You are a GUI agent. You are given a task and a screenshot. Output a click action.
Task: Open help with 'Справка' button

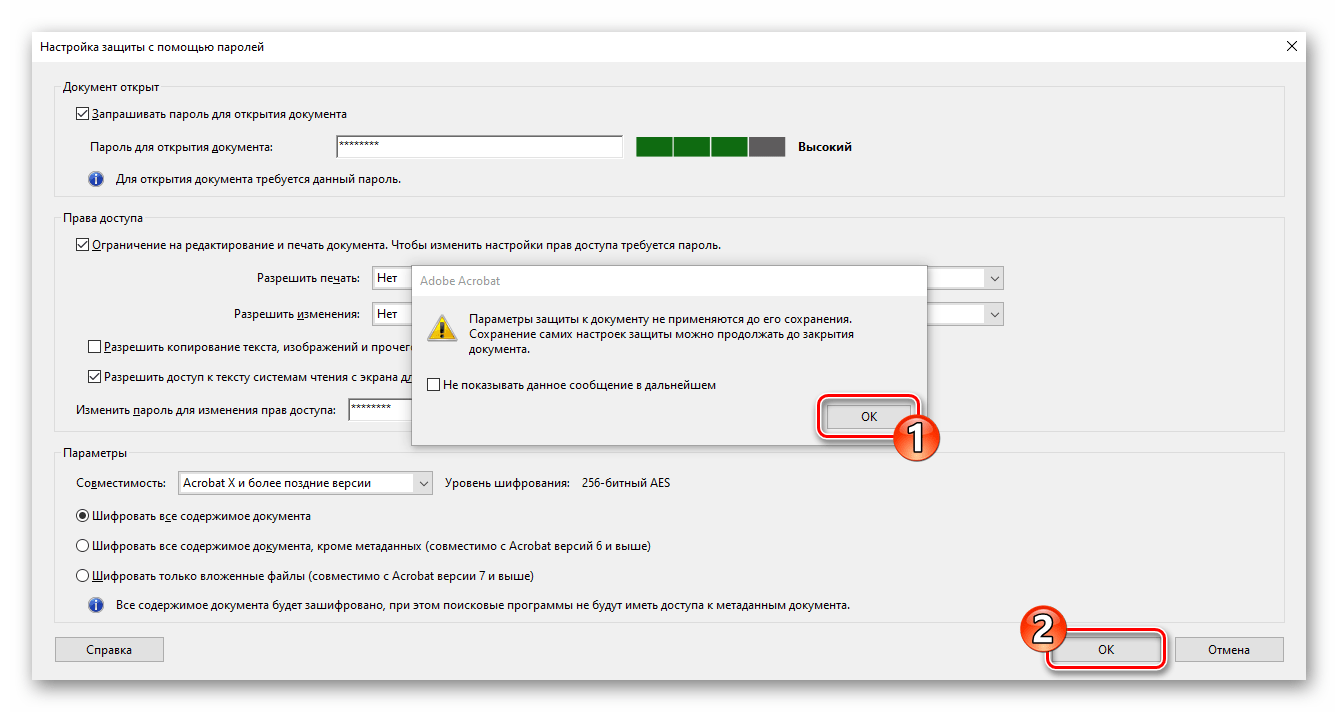(109, 649)
